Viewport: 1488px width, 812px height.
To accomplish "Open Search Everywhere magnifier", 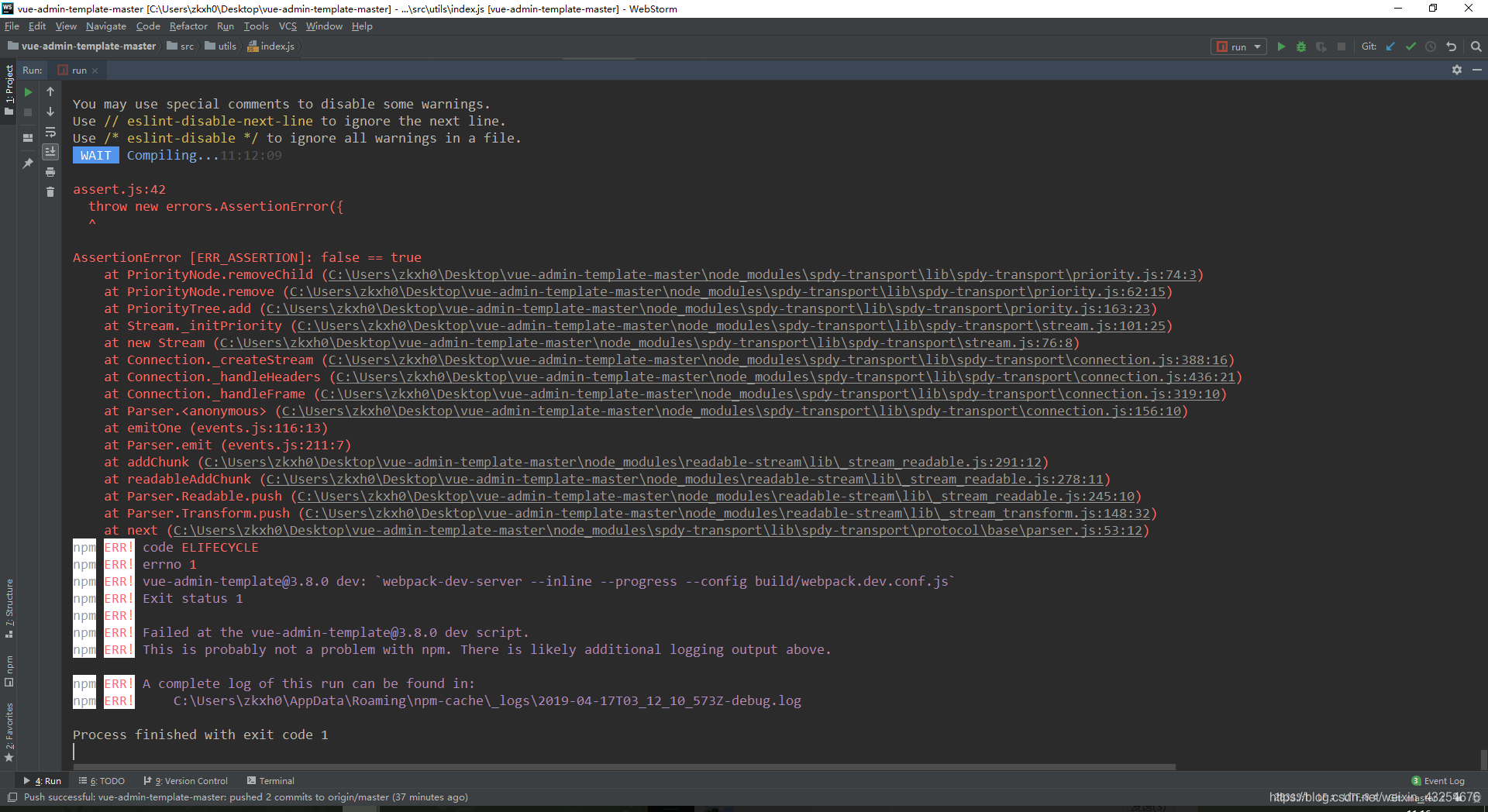I will (1476, 47).
